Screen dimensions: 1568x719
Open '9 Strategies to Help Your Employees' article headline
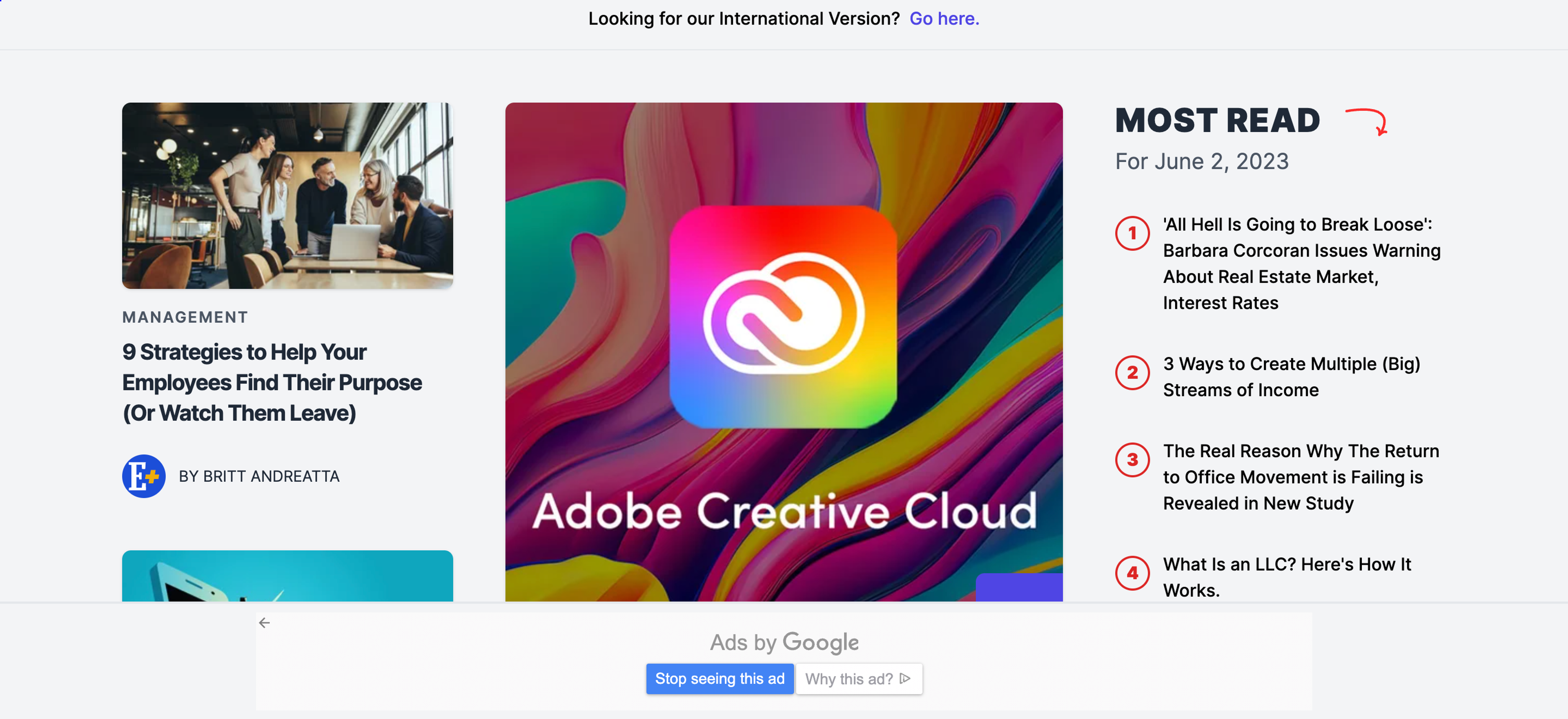click(x=272, y=382)
